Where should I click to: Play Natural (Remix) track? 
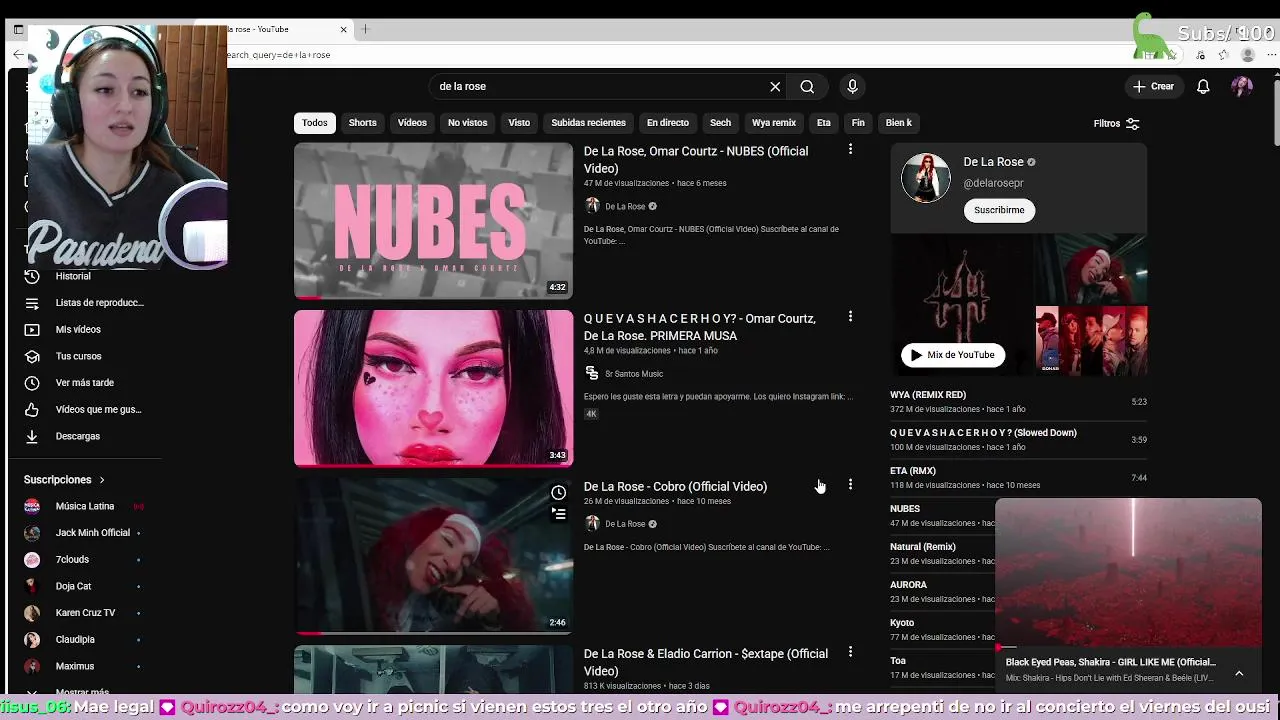point(940,554)
